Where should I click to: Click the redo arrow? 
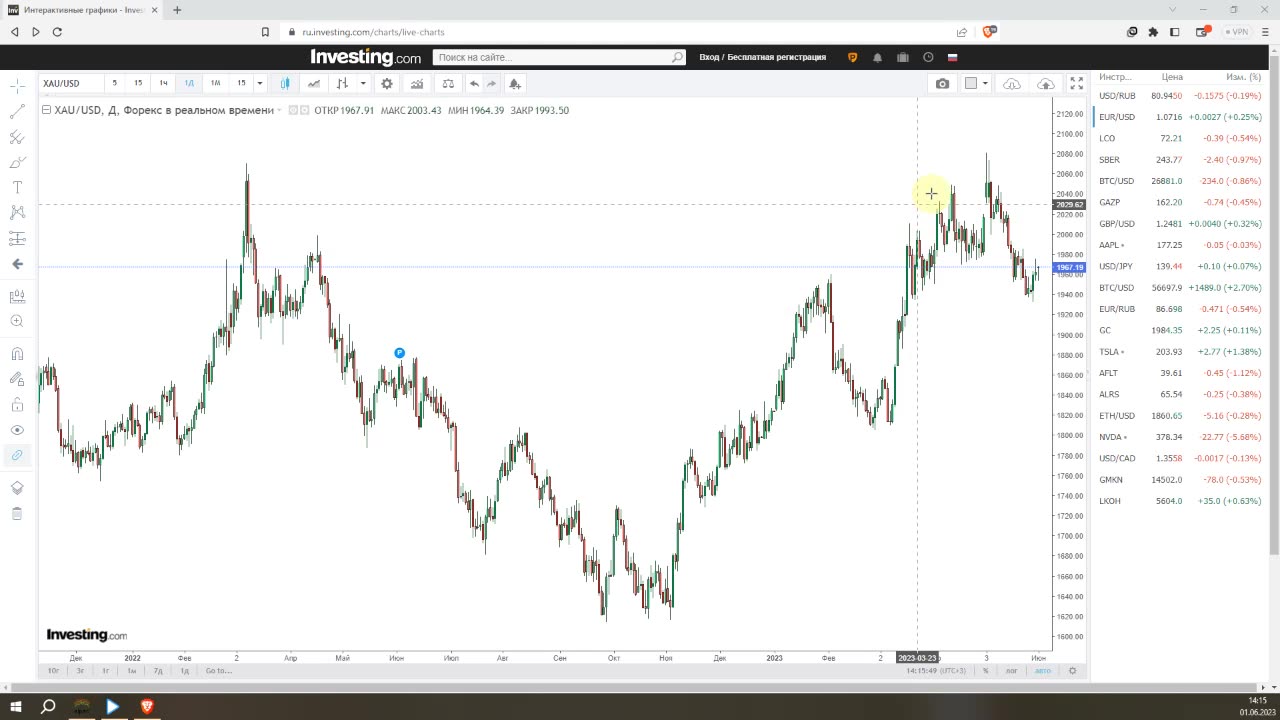[x=491, y=83]
